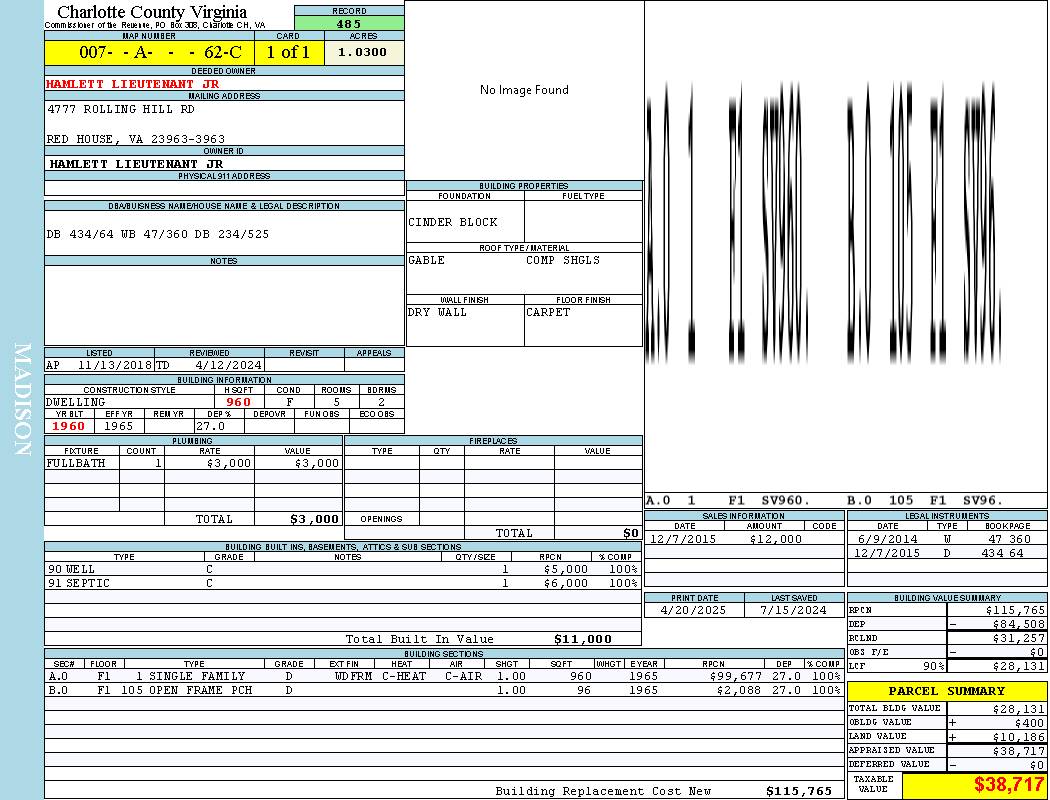The image size is (1050, 800).
Task: Click LAND VALUE $10,186
Action: click(1019, 736)
